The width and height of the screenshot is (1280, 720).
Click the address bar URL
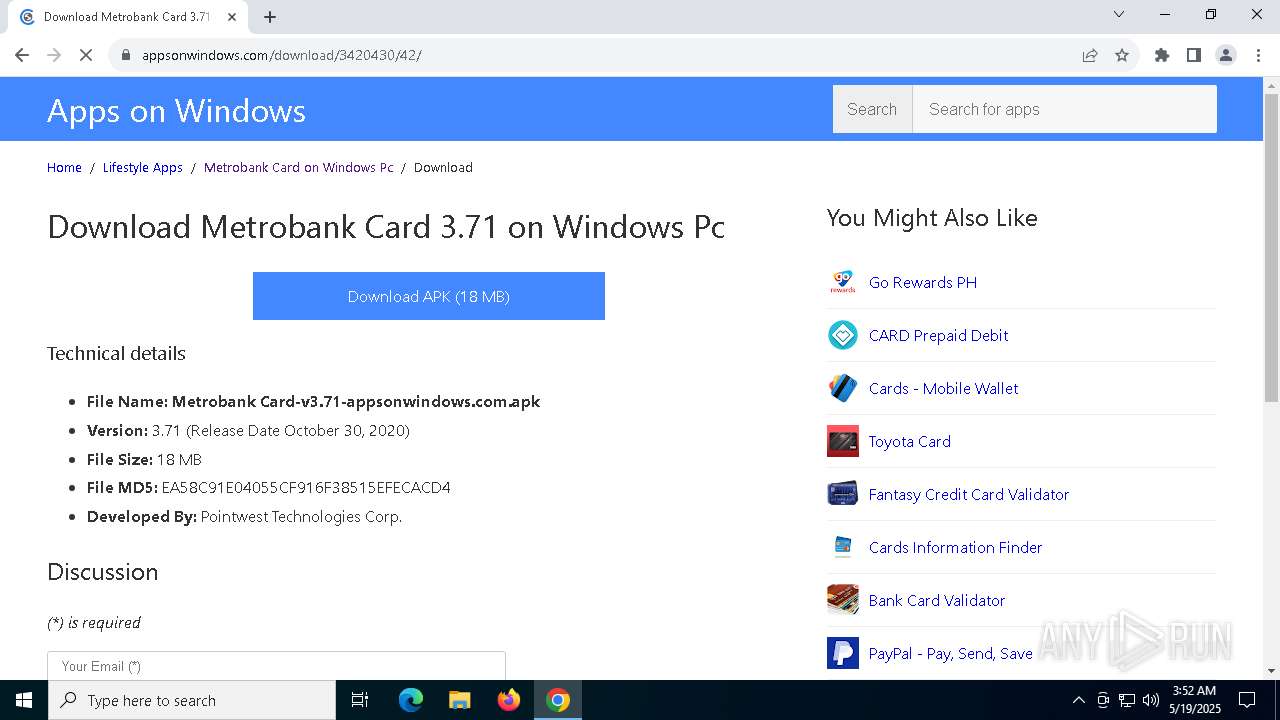(281, 55)
